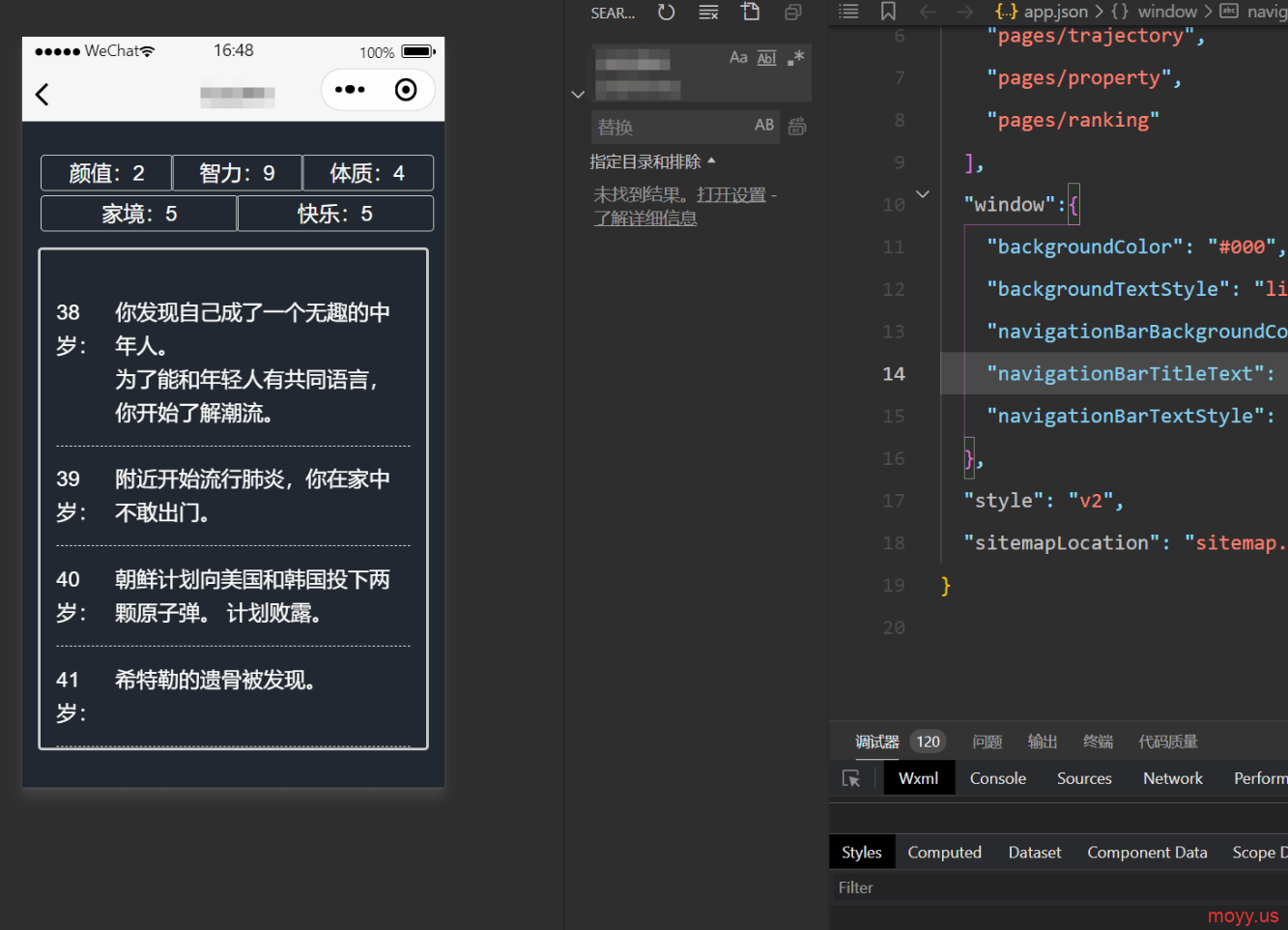
Task: Open the Computed styles tab
Action: pyautogui.click(x=944, y=853)
